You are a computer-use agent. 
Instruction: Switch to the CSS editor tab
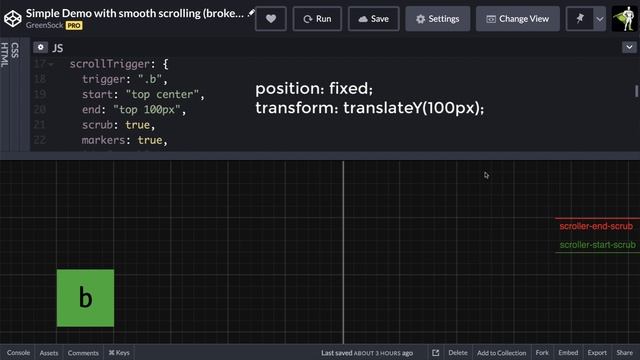click(15, 50)
